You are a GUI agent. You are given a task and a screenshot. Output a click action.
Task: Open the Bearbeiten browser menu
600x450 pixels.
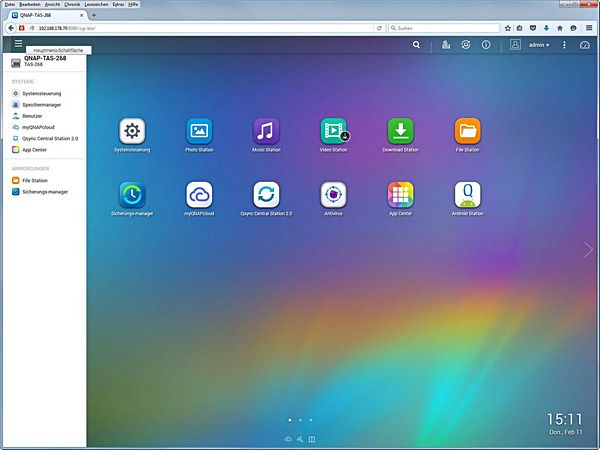pos(30,4)
